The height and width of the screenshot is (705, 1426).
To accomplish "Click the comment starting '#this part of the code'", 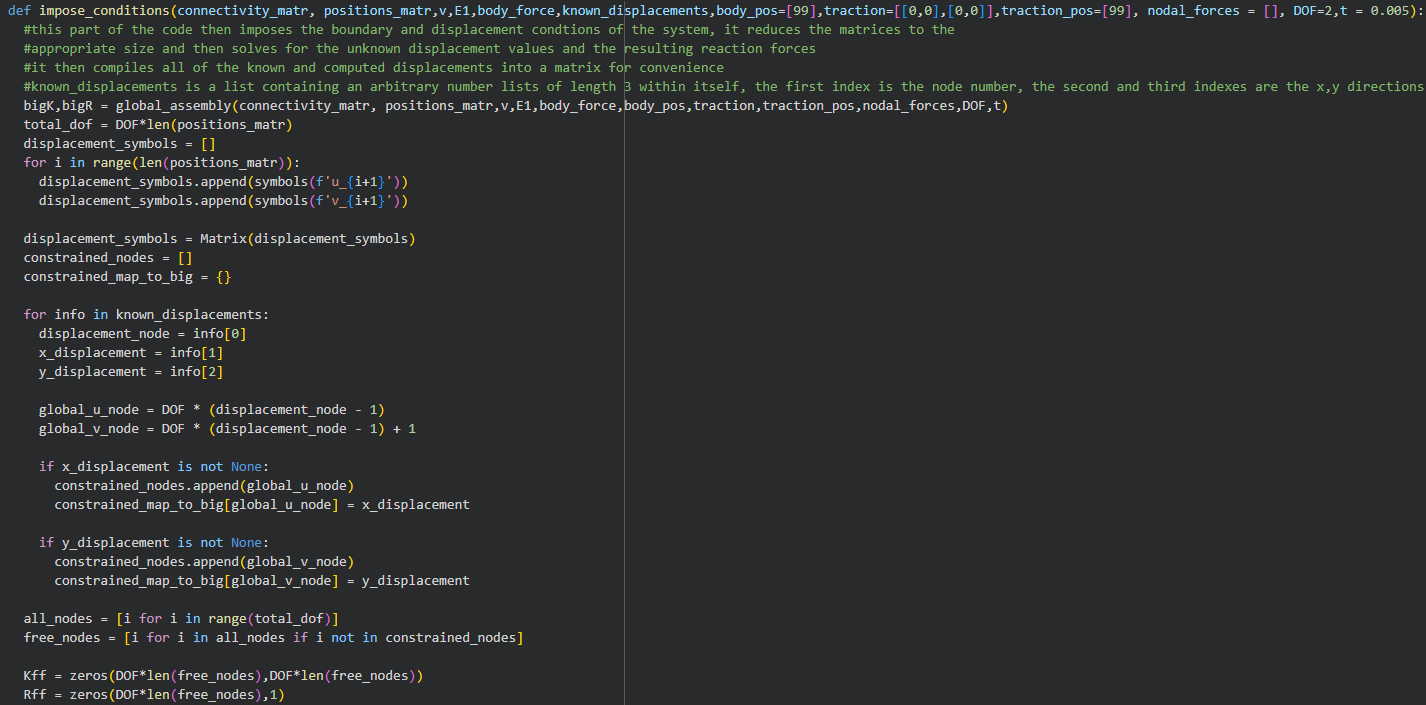I will tap(489, 30).
